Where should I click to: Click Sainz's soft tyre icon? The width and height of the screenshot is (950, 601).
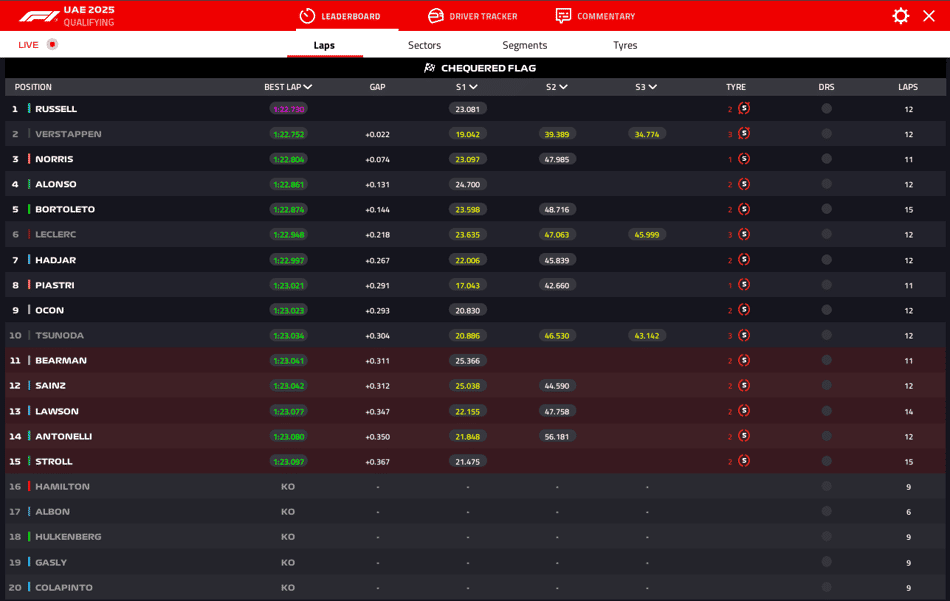point(744,385)
